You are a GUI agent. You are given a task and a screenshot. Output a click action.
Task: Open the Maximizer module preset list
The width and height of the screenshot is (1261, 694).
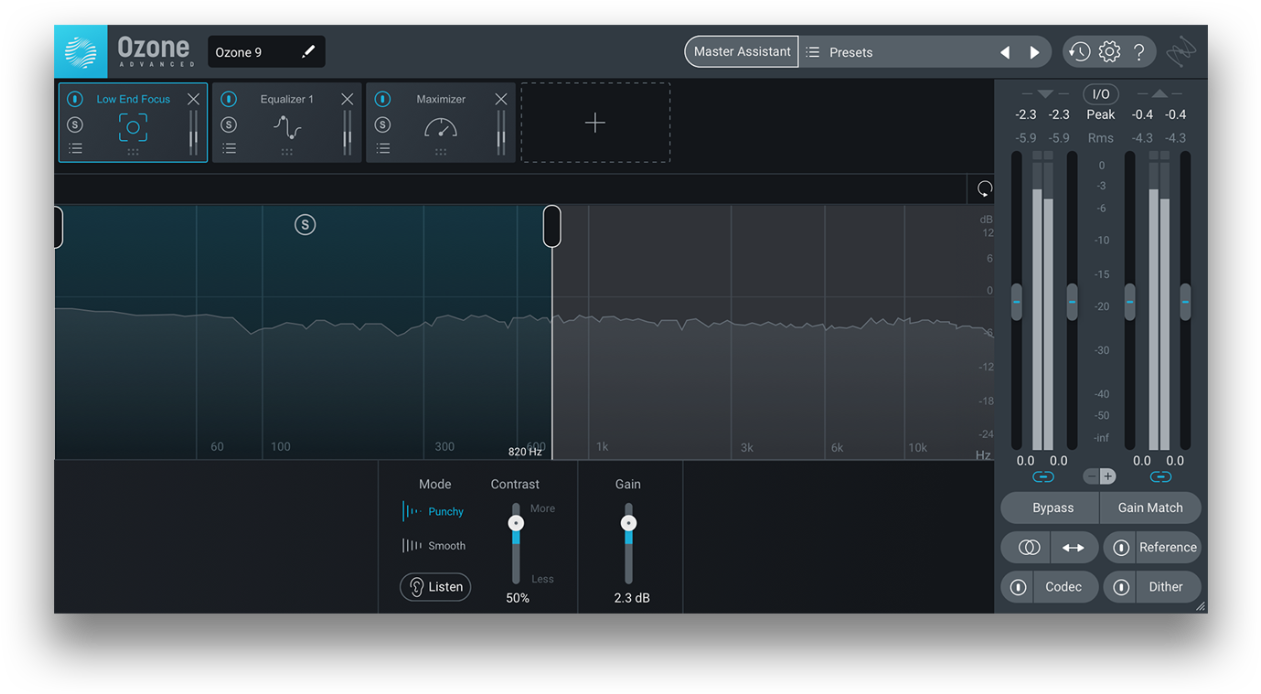point(383,148)
